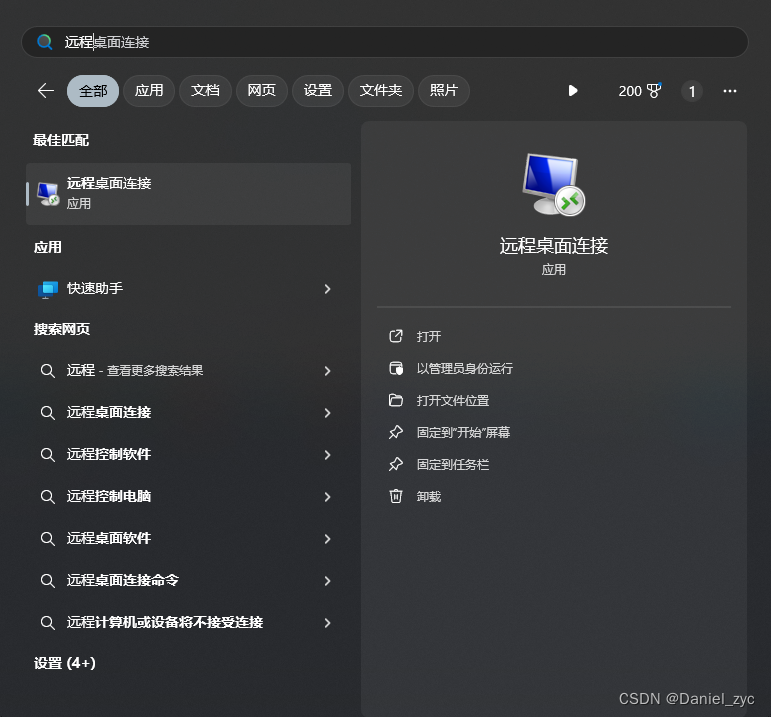Screen dimensions: 771x717
Task: Switch to the 应用 filter tab
Action: click(x=149, y=91)
